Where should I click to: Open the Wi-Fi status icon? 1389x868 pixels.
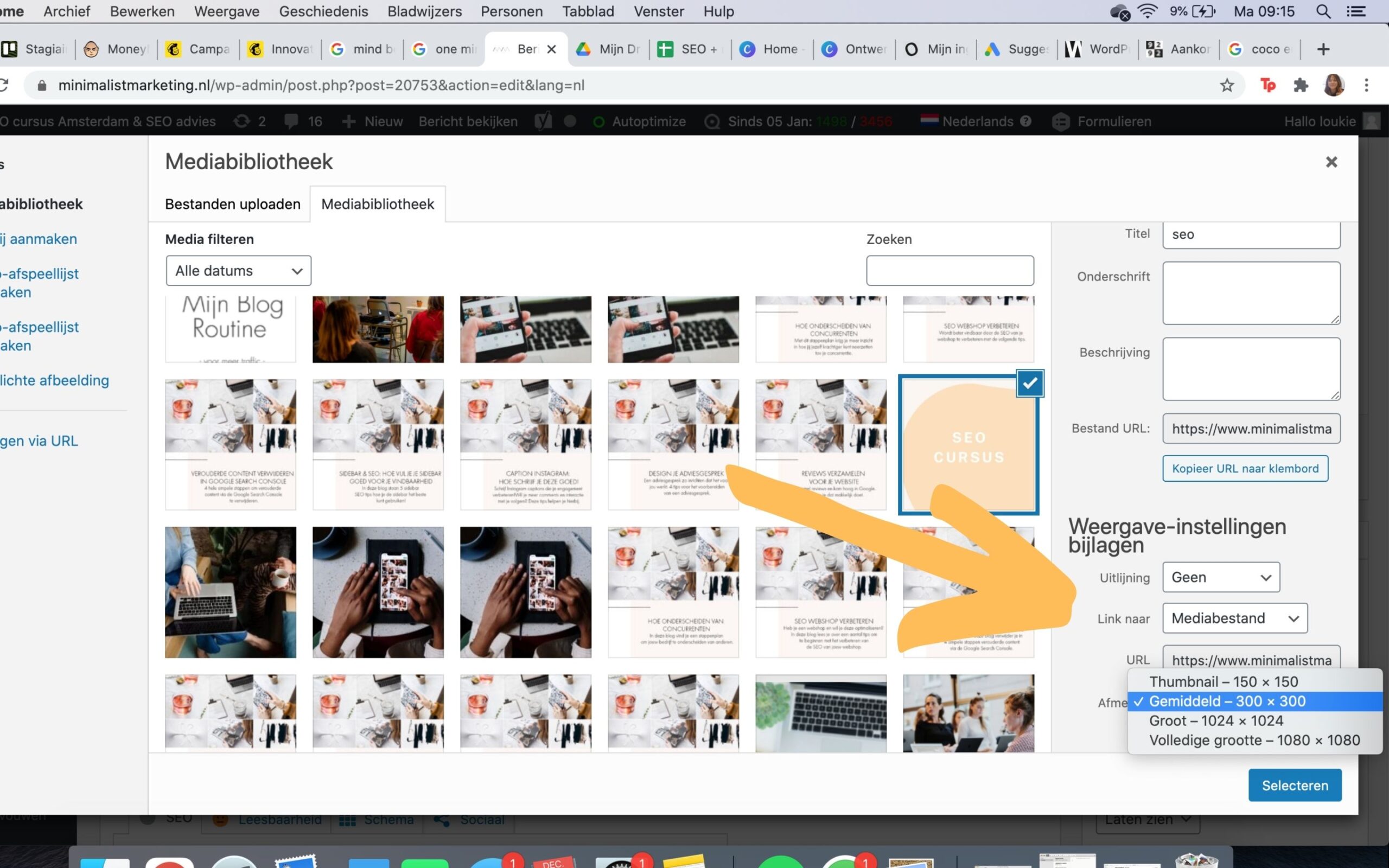coord(1147,11)
